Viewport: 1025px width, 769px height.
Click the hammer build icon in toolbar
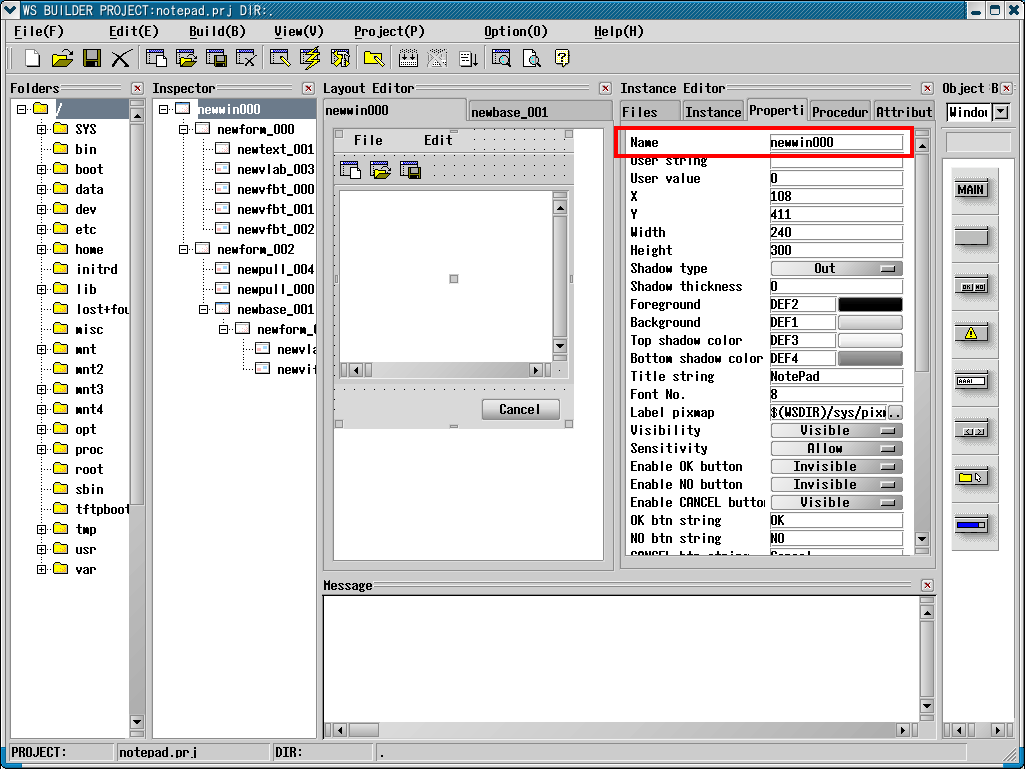click(x=340, y=58)
